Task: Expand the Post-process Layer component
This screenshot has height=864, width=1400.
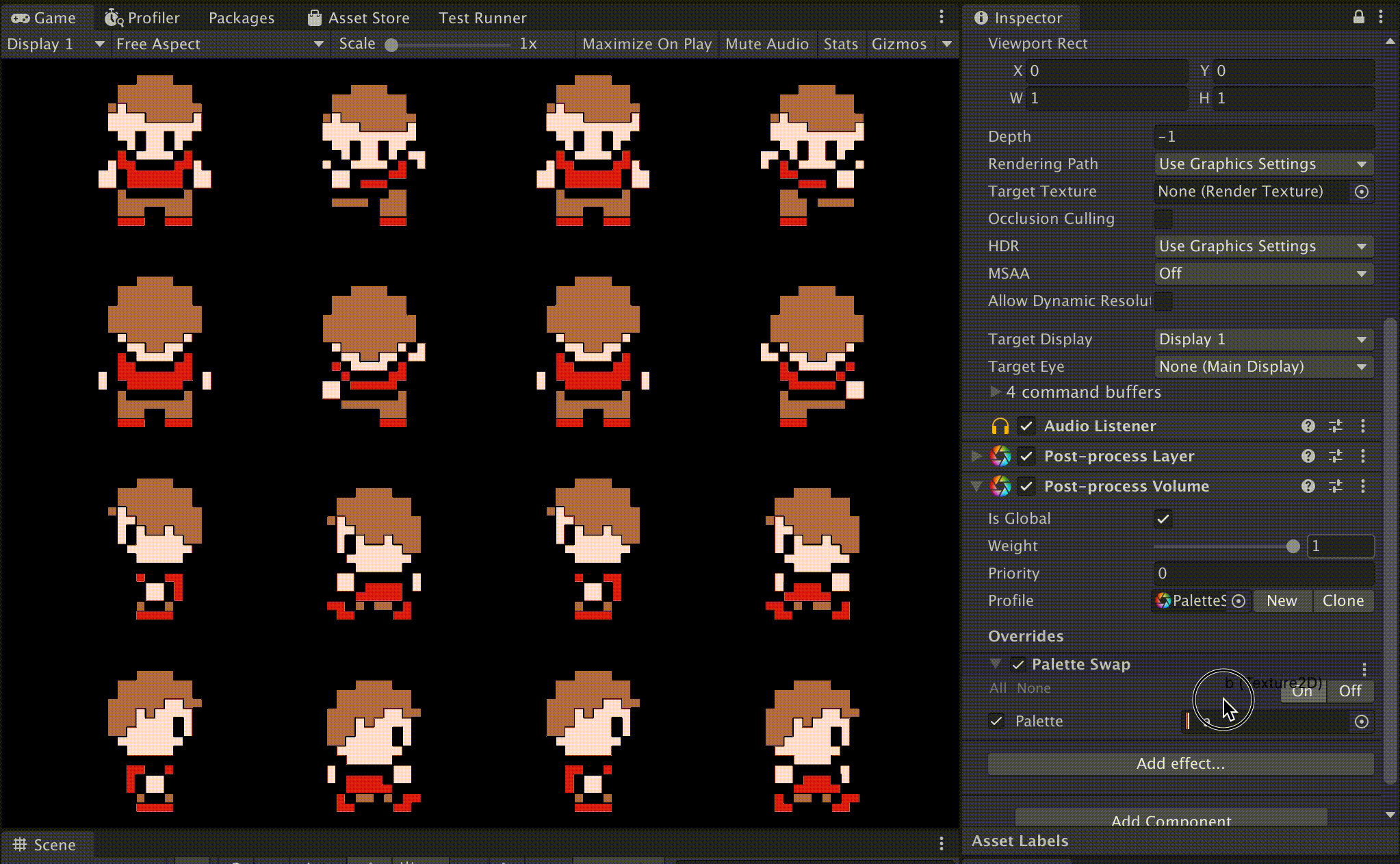Action: pyautogui.click(x=976, y=456)
